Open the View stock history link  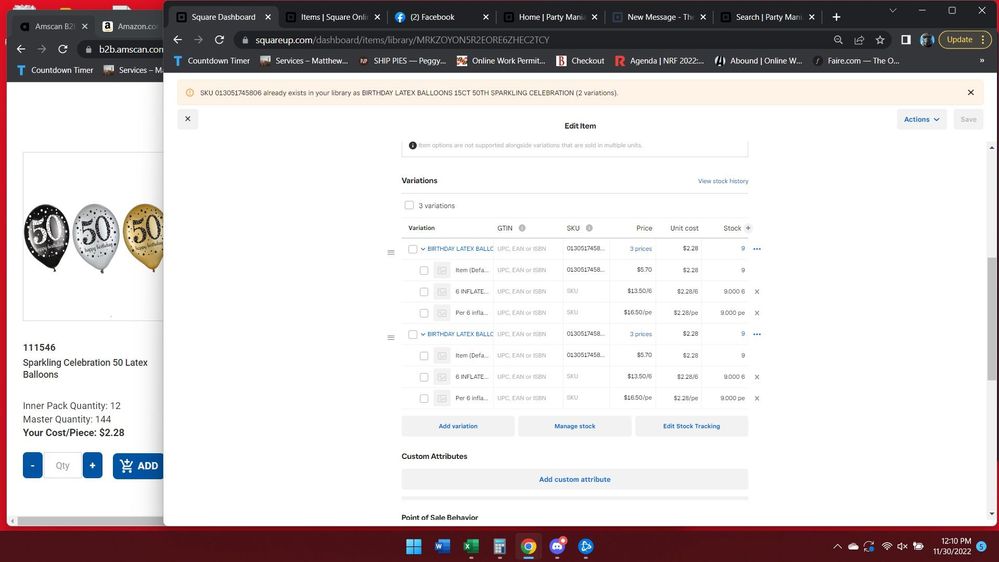[x=722, y=181]
